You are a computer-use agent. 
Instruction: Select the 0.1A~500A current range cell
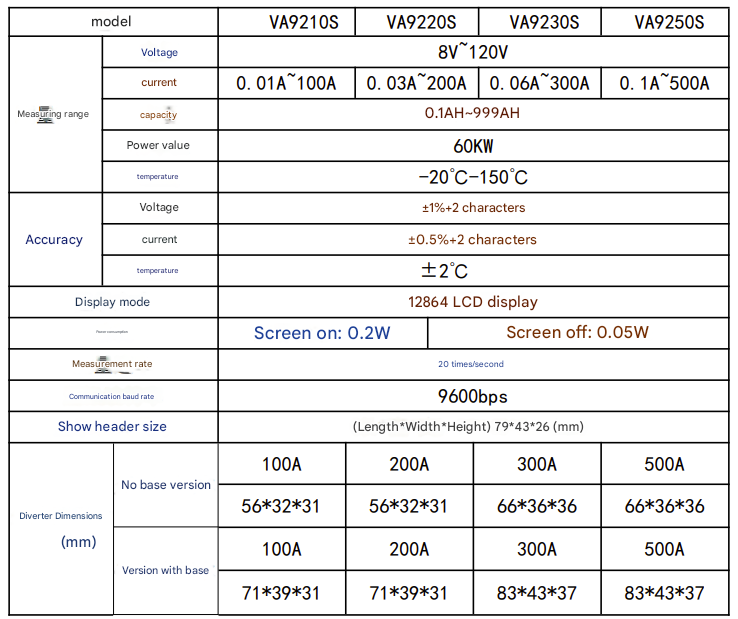point(664,83)
